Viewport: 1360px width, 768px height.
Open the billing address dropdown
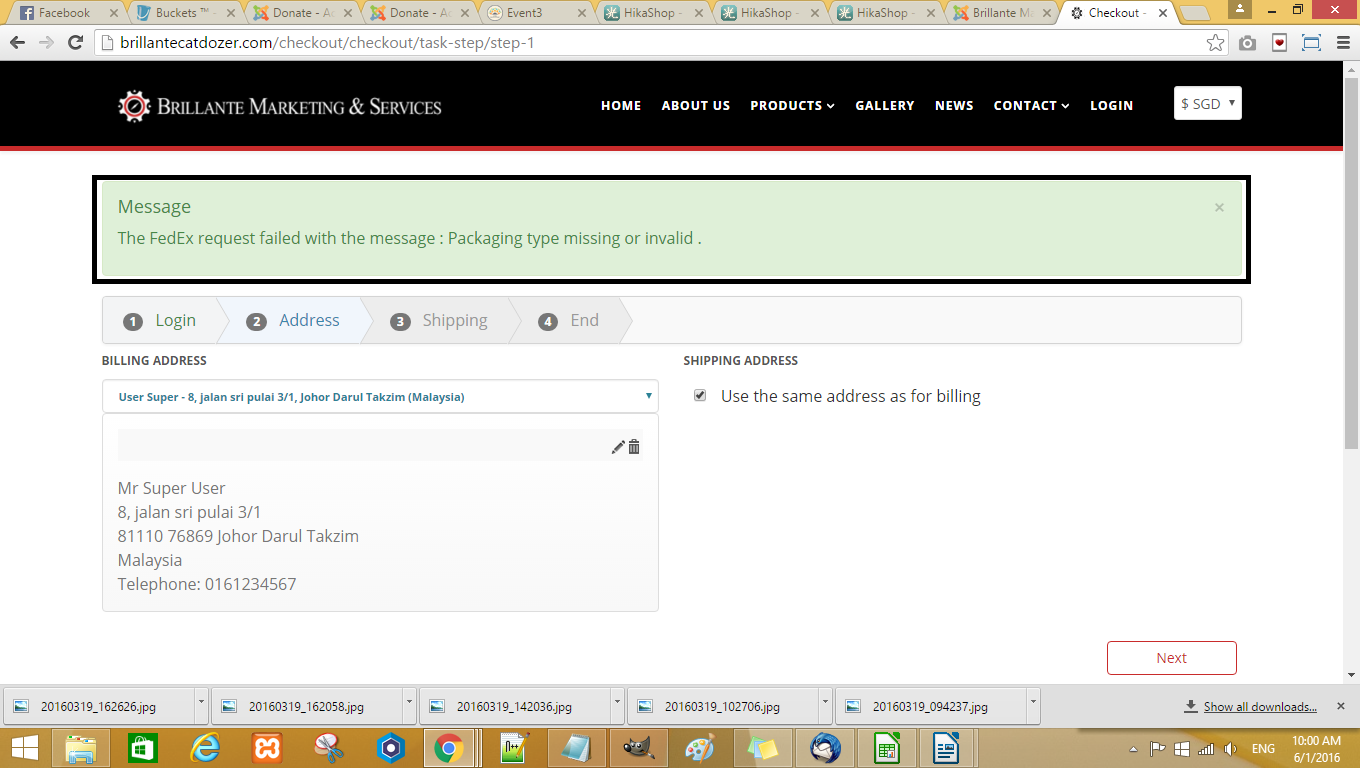pos(380,396)
